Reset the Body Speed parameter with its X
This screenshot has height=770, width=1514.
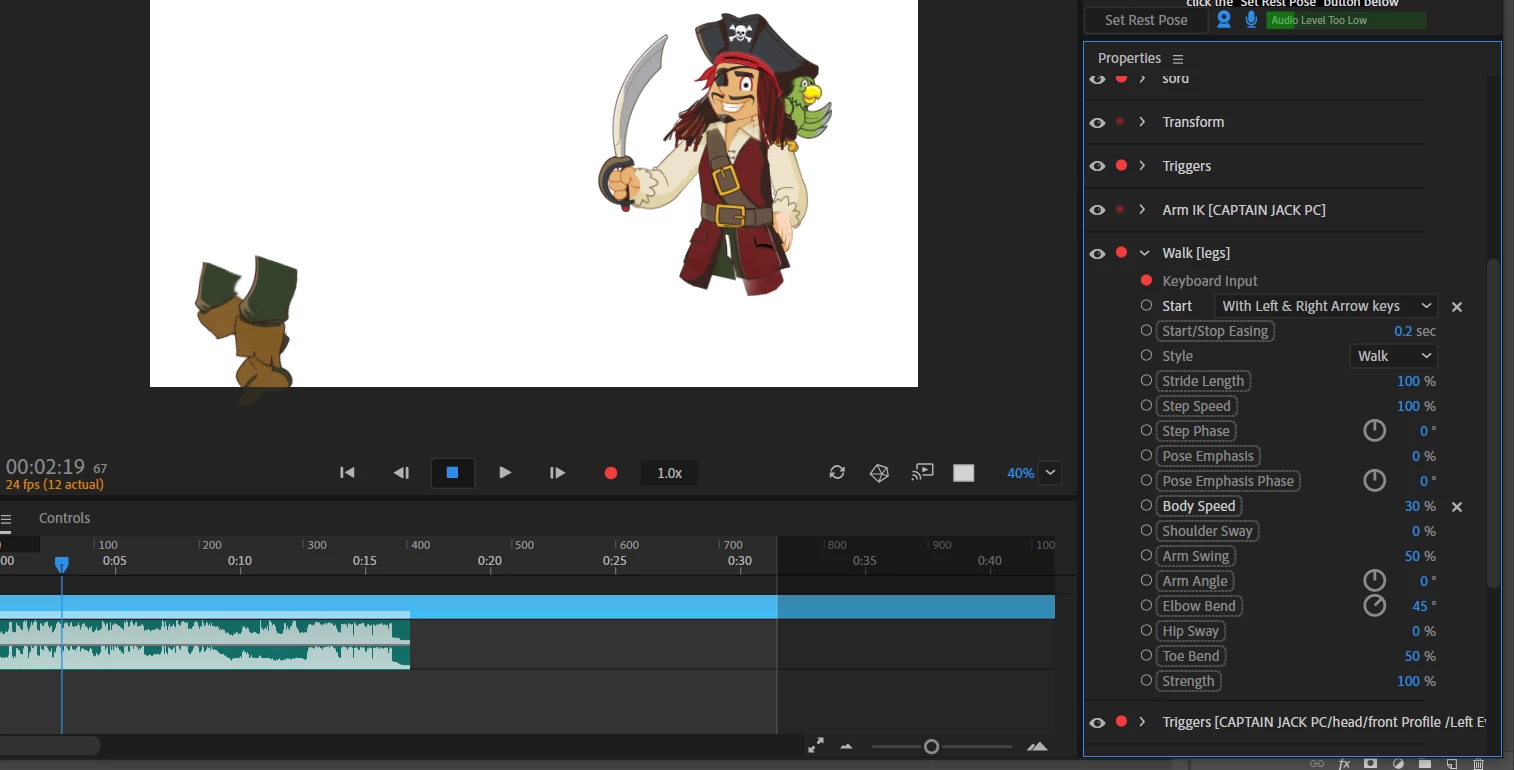pyautogui.click(x=1457, y=507)
